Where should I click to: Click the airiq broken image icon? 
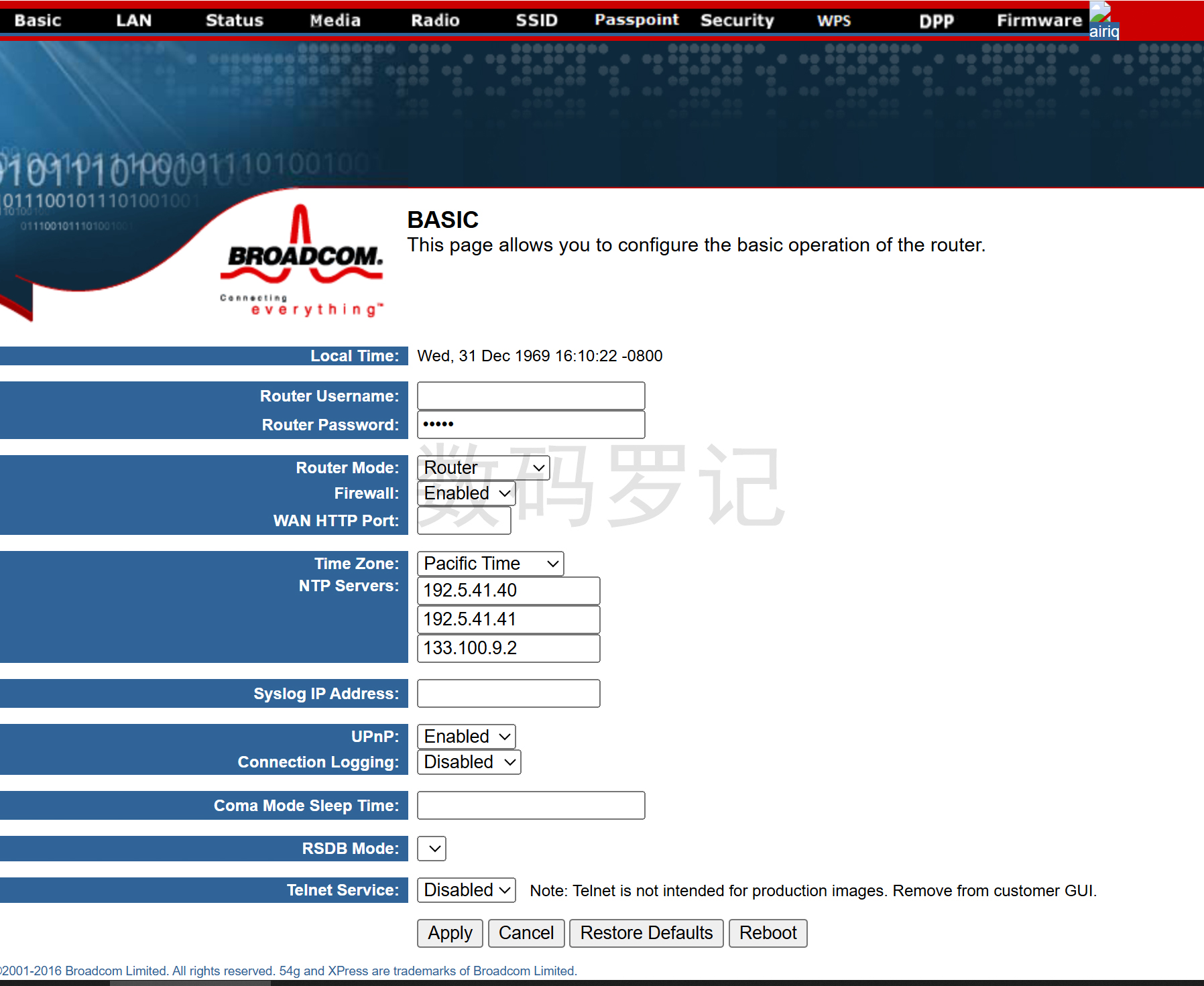click(x=1103, y=21)
